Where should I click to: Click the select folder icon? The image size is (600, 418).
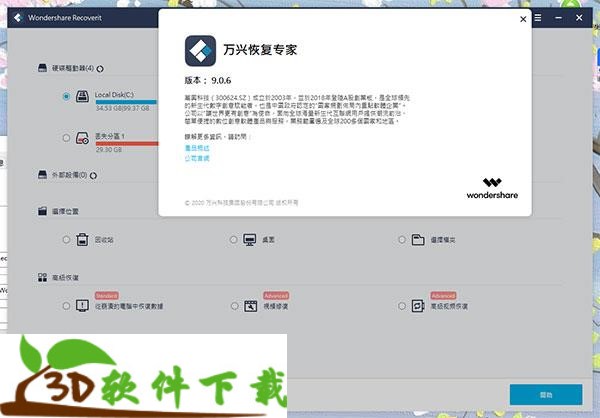[x=418, y=240]
